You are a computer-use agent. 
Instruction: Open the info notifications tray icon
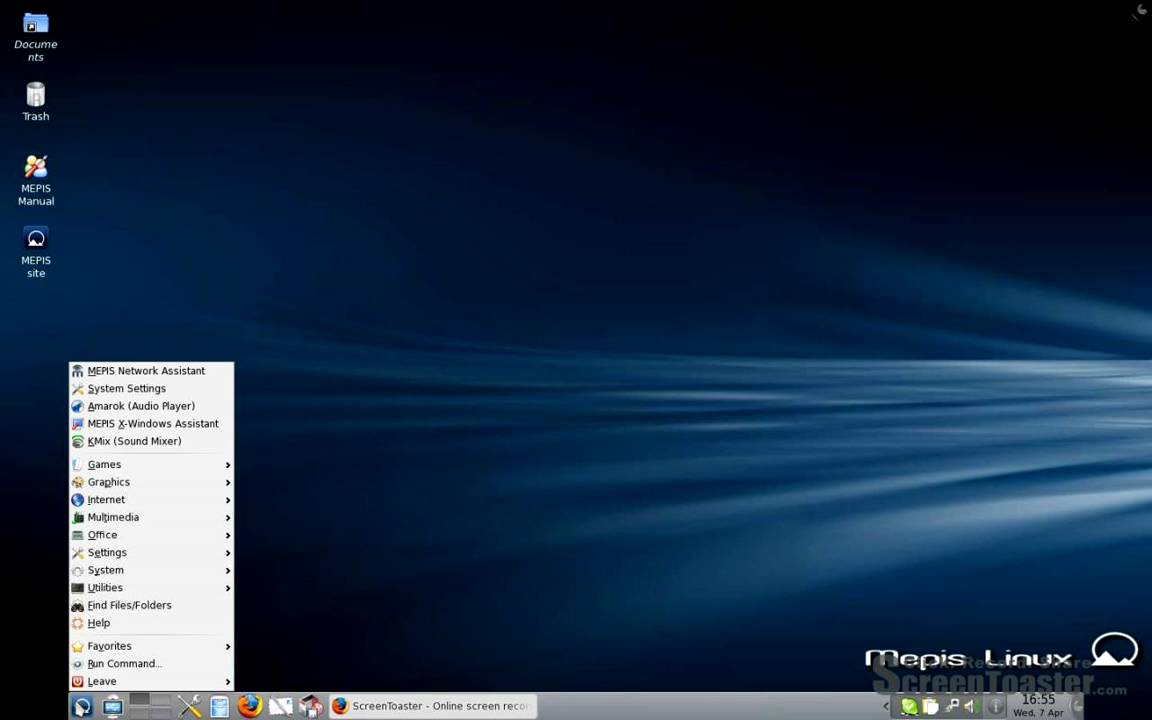coord(996,707)
